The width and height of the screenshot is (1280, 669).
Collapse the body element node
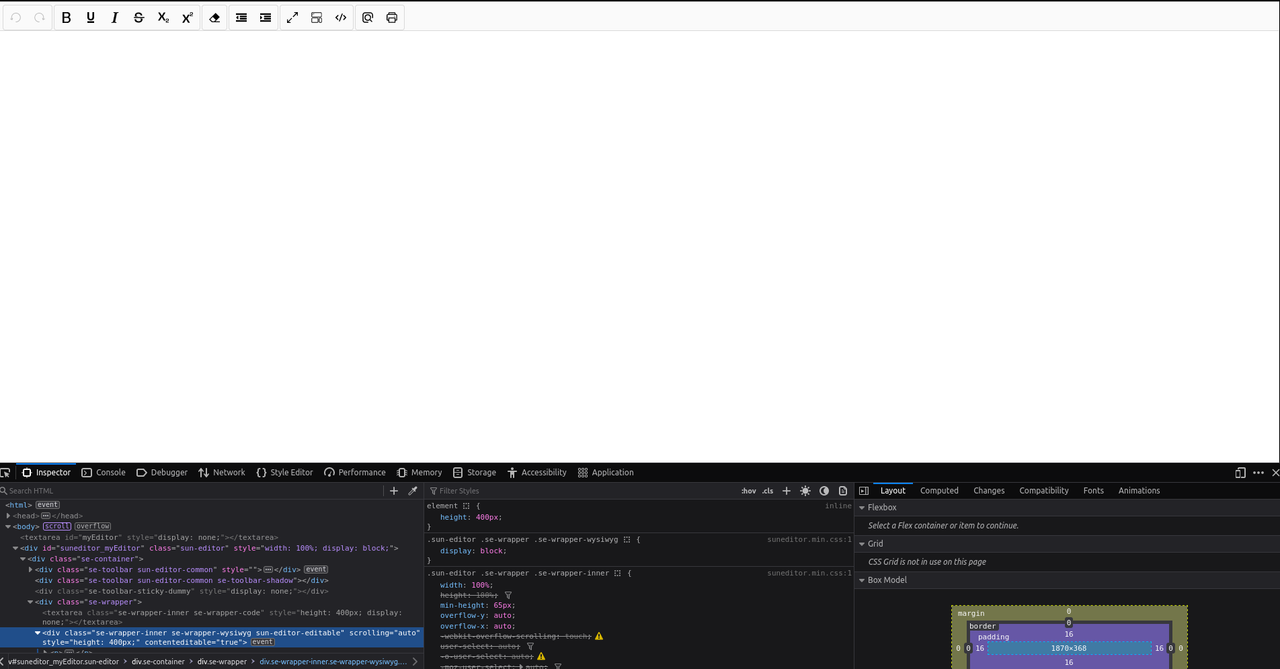9,526
